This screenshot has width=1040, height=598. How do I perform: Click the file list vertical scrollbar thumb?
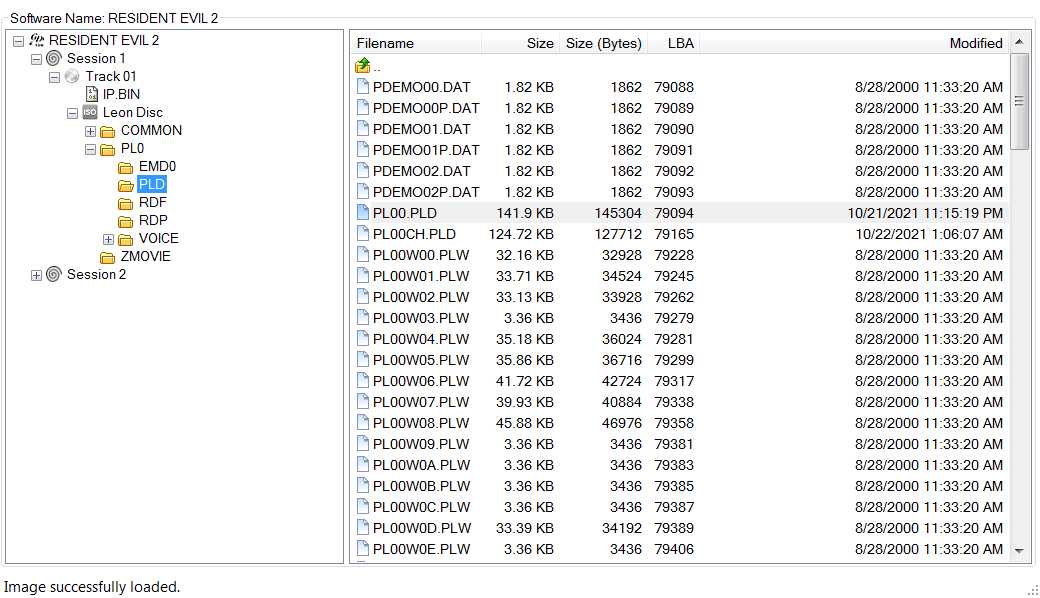pyautogui.click(x=1019, y=101)
